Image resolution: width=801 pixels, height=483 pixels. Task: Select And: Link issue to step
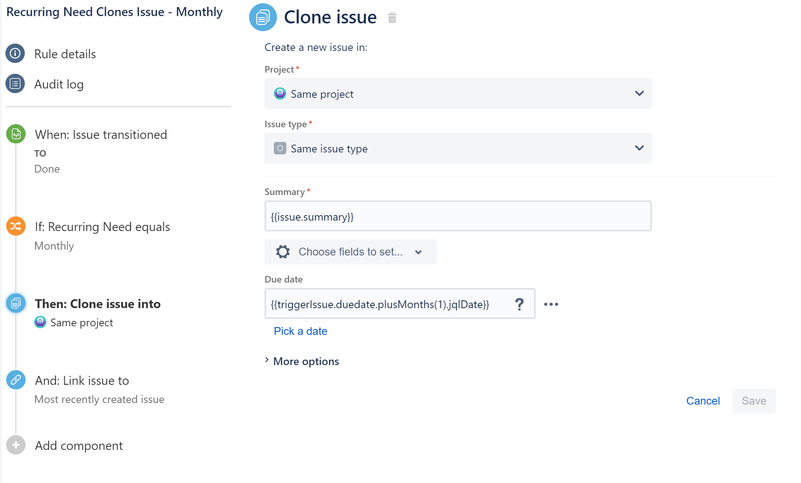(x=82, y=380)
